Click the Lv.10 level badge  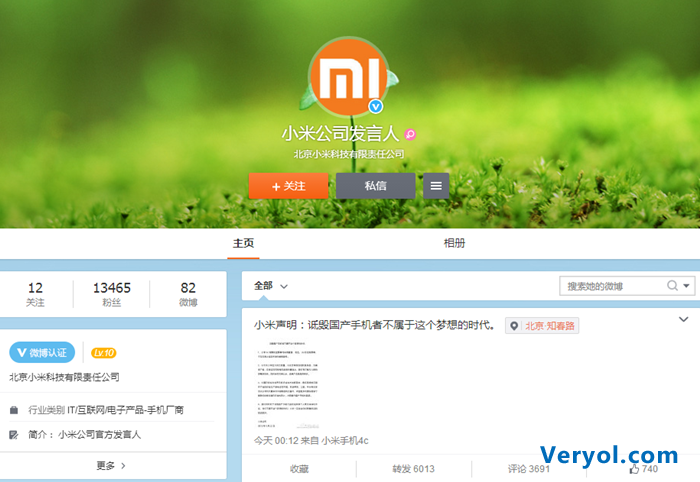pos(104,353)
